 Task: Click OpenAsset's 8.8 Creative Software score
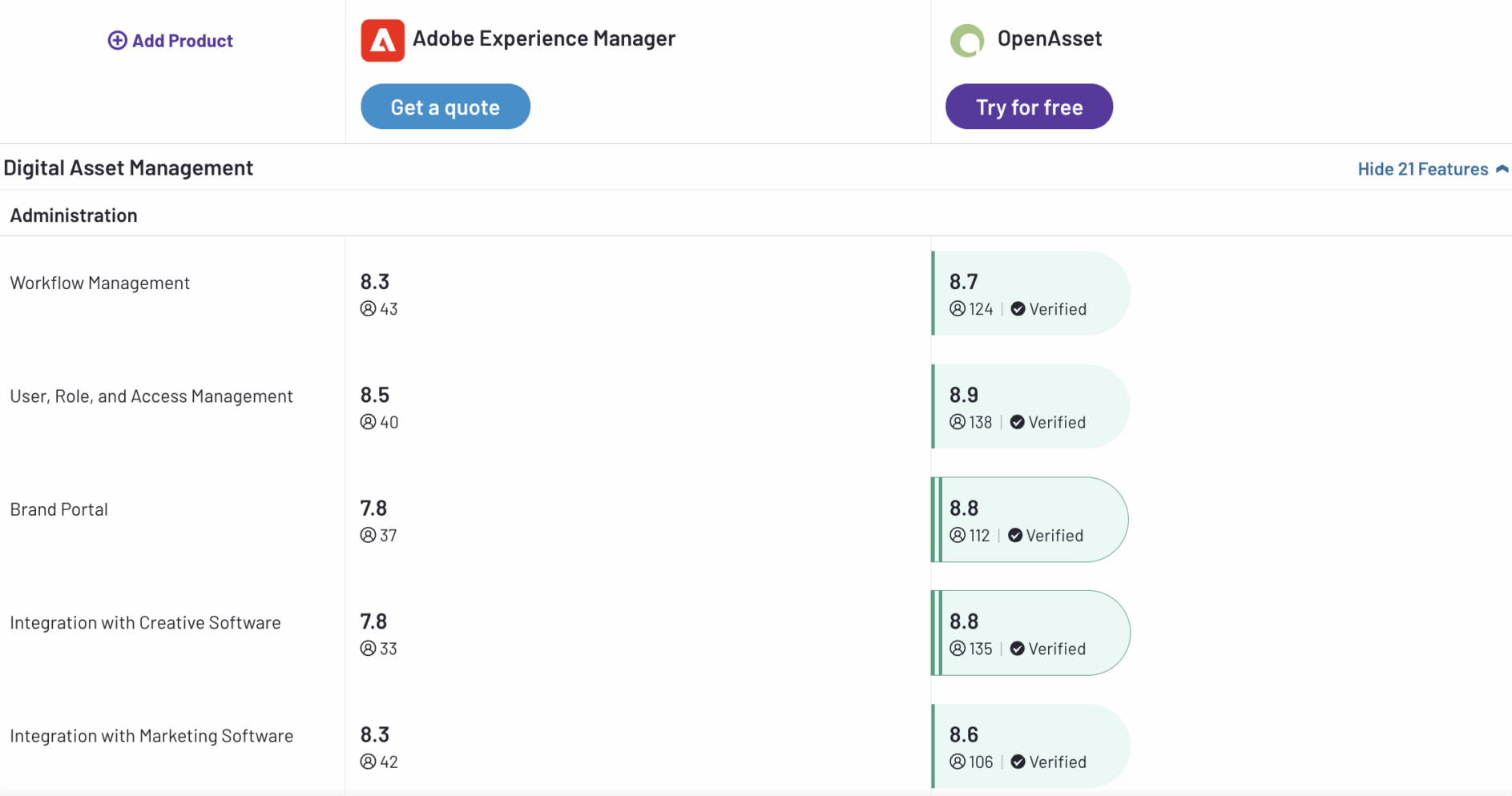[964, 621]
